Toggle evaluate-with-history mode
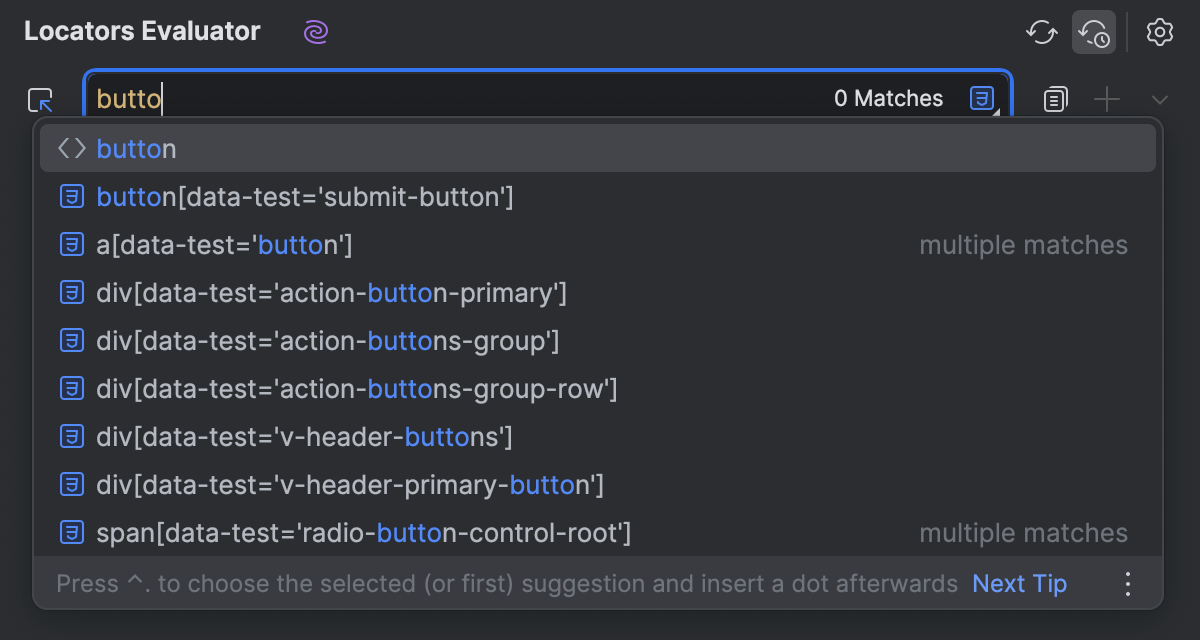The image size is (1200, 640). (x=1094, y=32)
